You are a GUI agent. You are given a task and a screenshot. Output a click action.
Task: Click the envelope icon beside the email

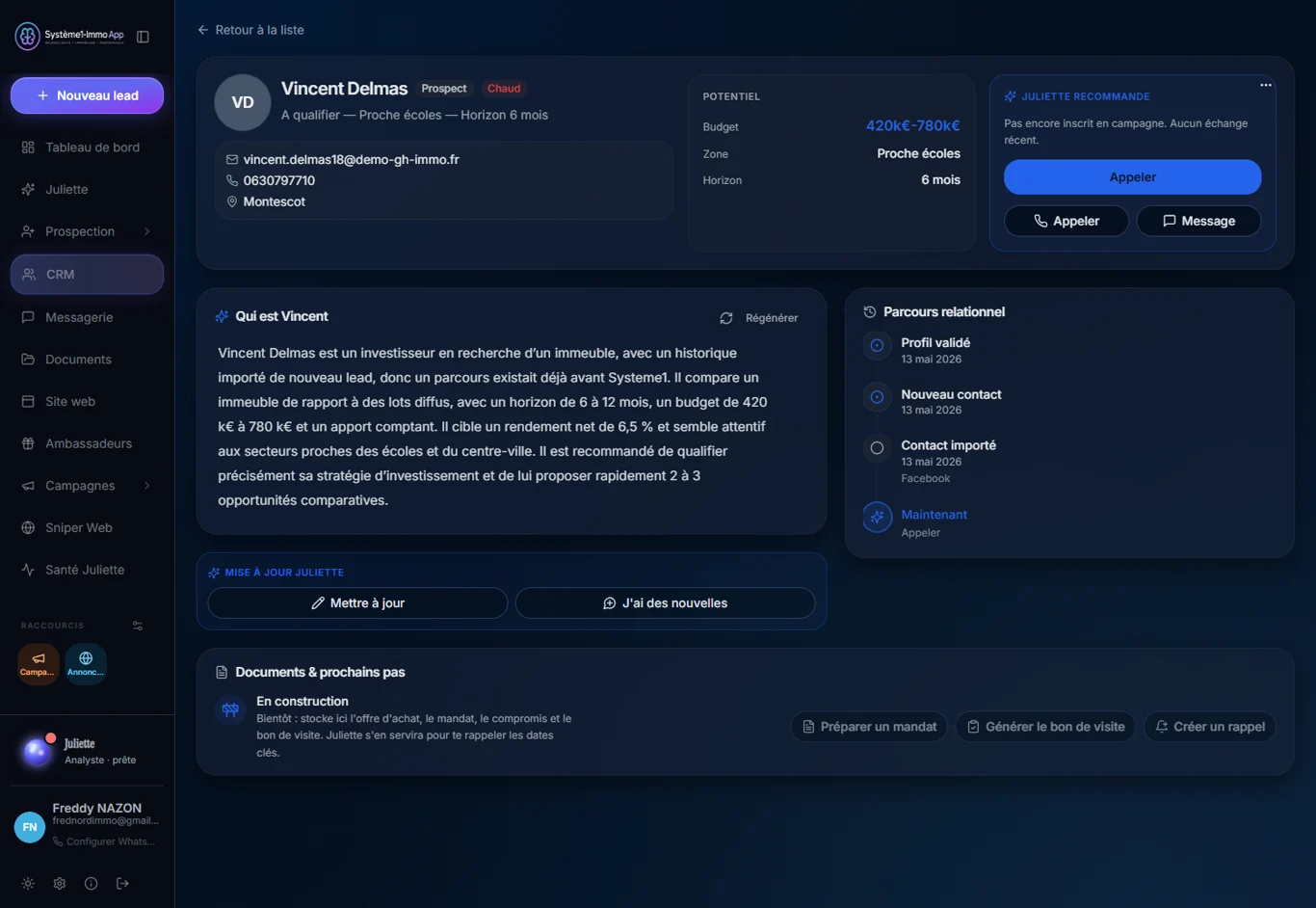click(232, 160)
